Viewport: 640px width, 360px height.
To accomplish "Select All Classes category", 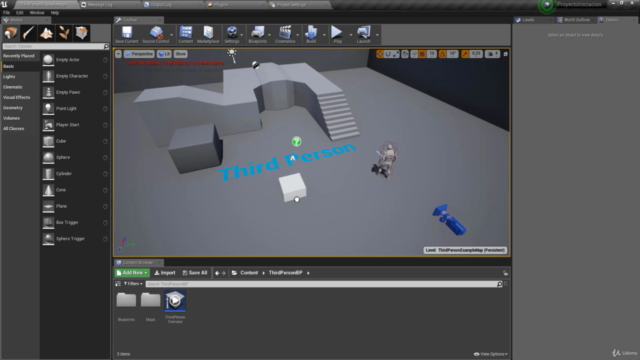I will click(13, 129).
